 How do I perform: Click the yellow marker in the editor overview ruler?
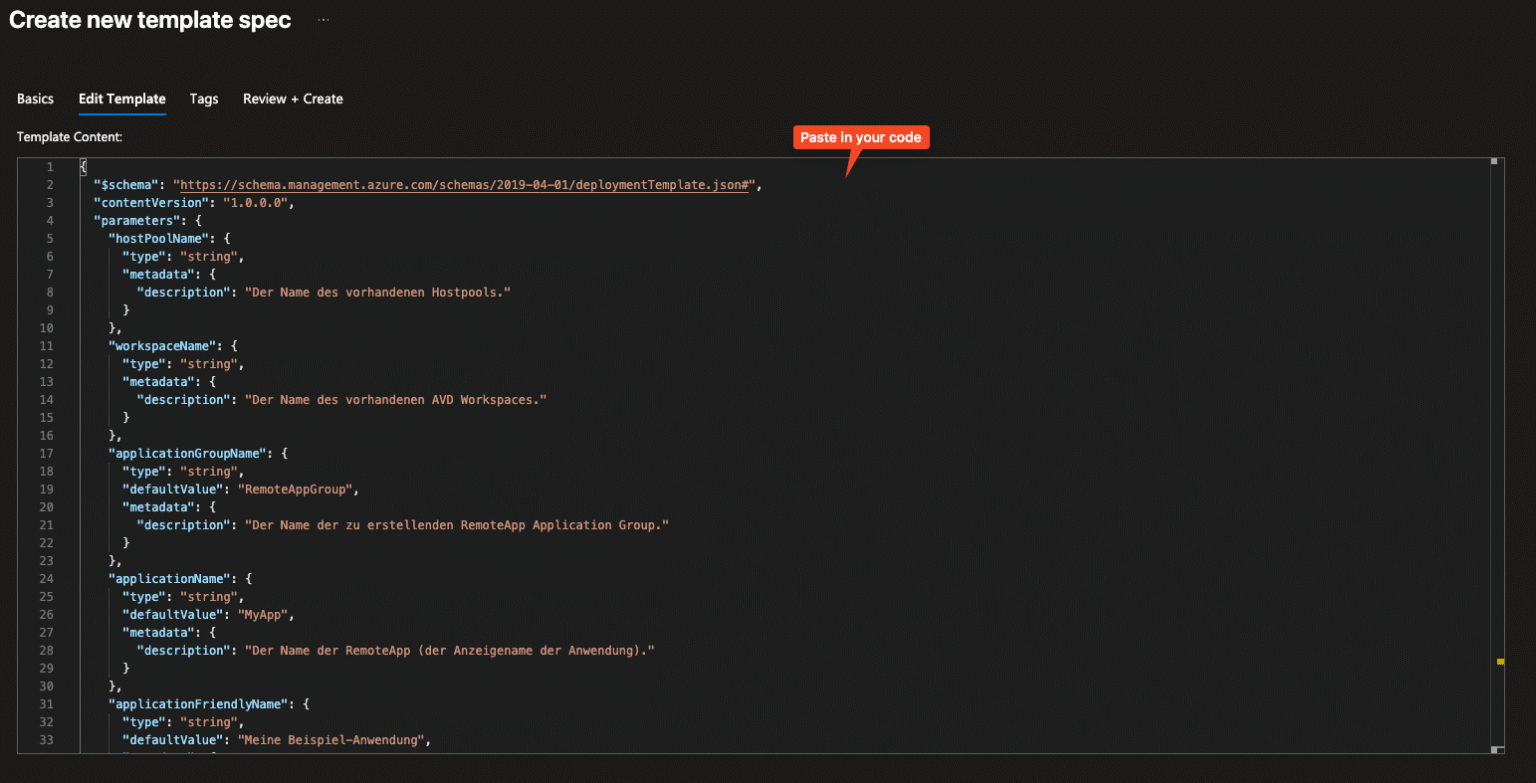point(1500,661)
